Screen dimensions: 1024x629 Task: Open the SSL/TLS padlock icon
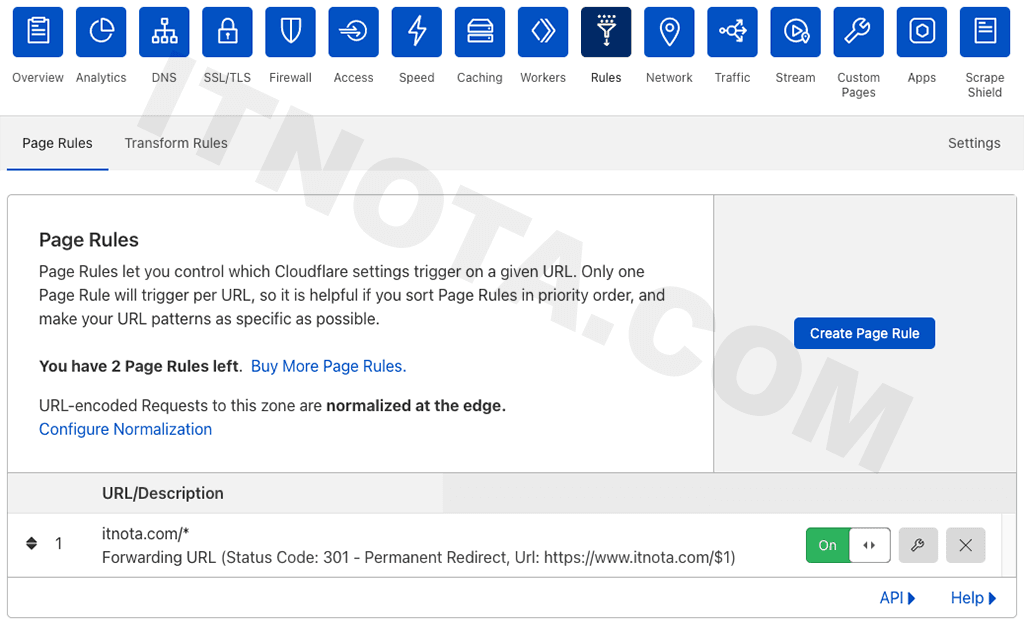click(x=227, y=32)
